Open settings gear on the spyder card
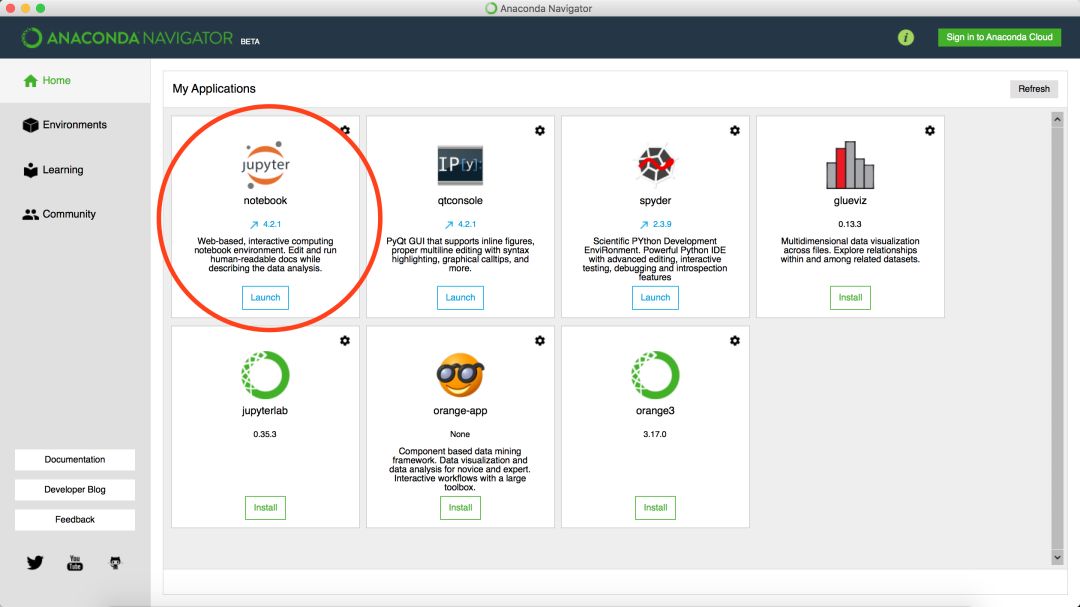 (735, 130)
